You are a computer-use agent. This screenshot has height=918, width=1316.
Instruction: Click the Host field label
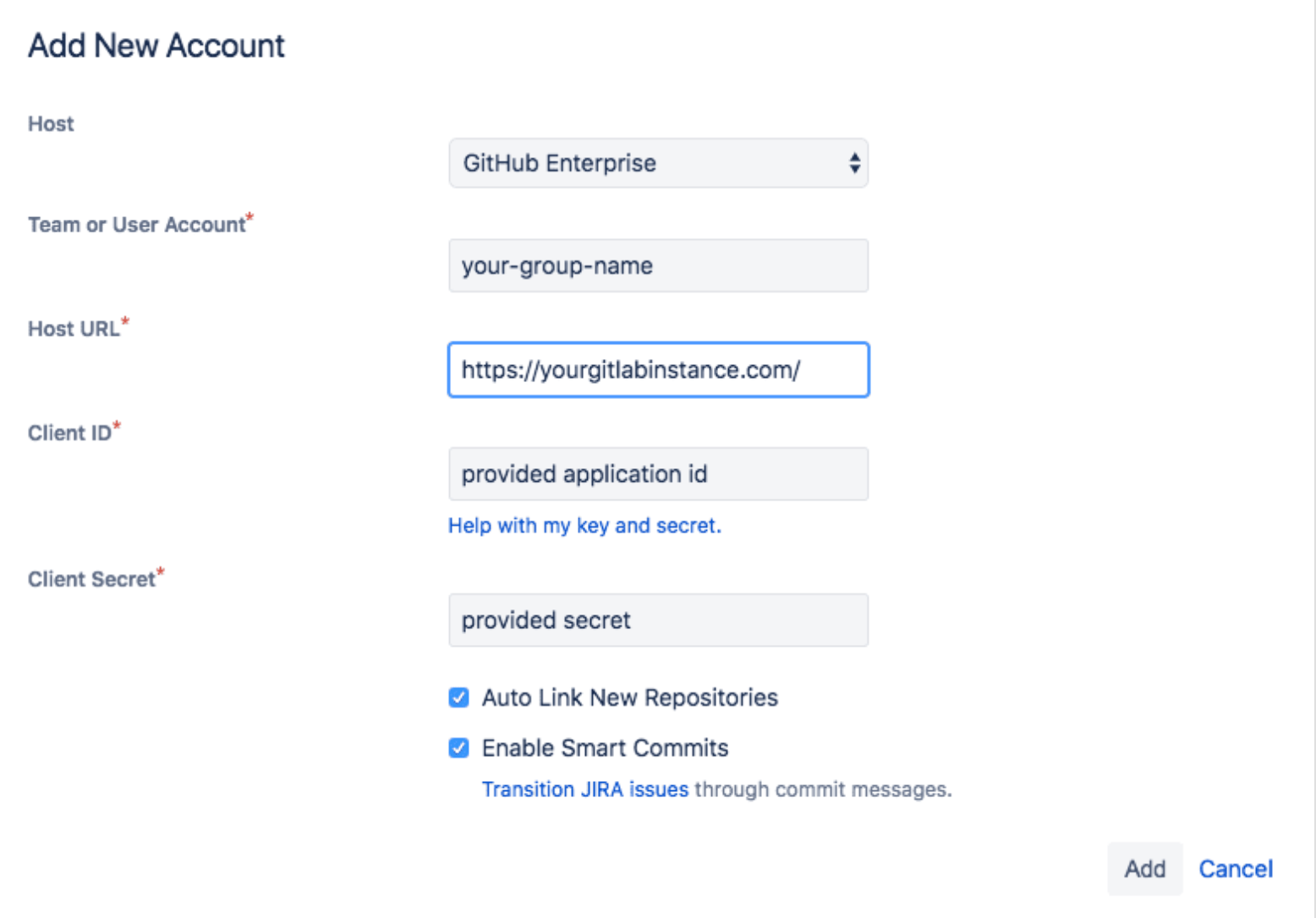click(50, 123)
